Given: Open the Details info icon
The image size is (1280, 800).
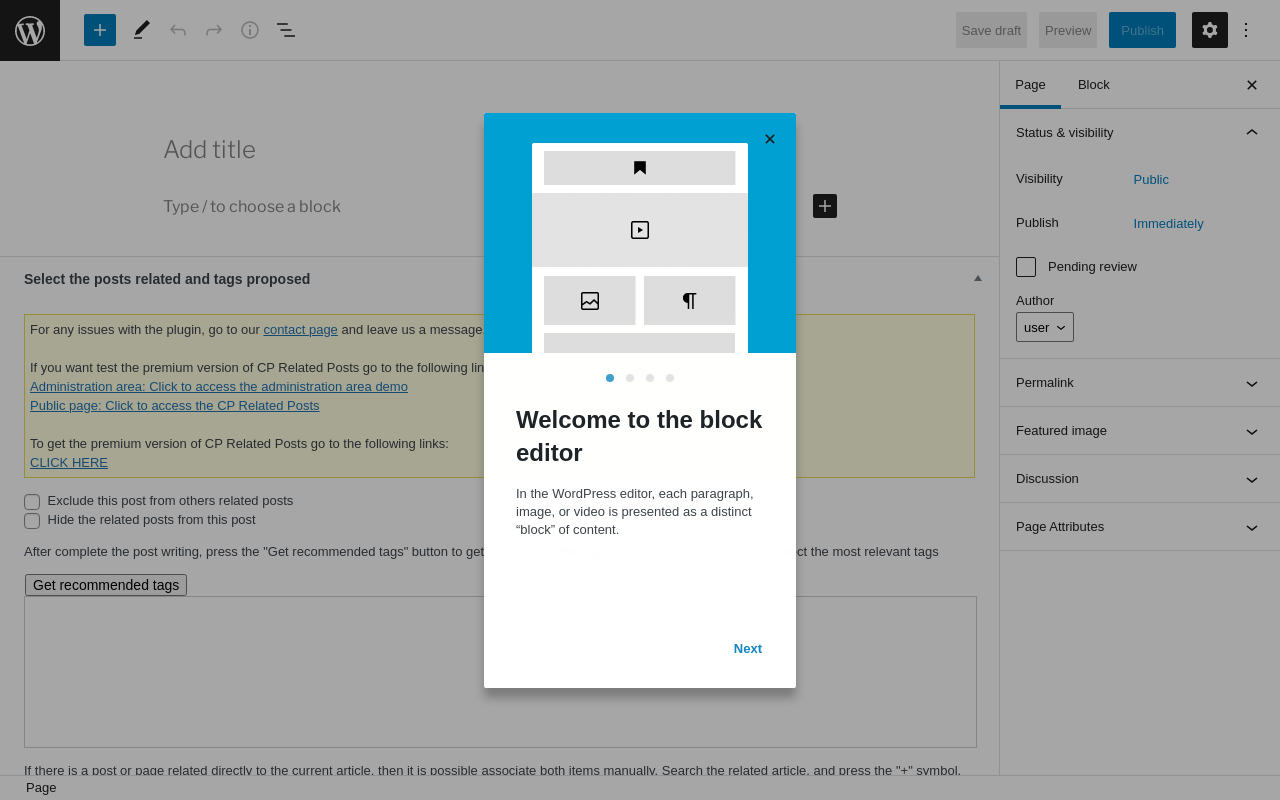Looking at the screenshot, I should click(250, 30).
